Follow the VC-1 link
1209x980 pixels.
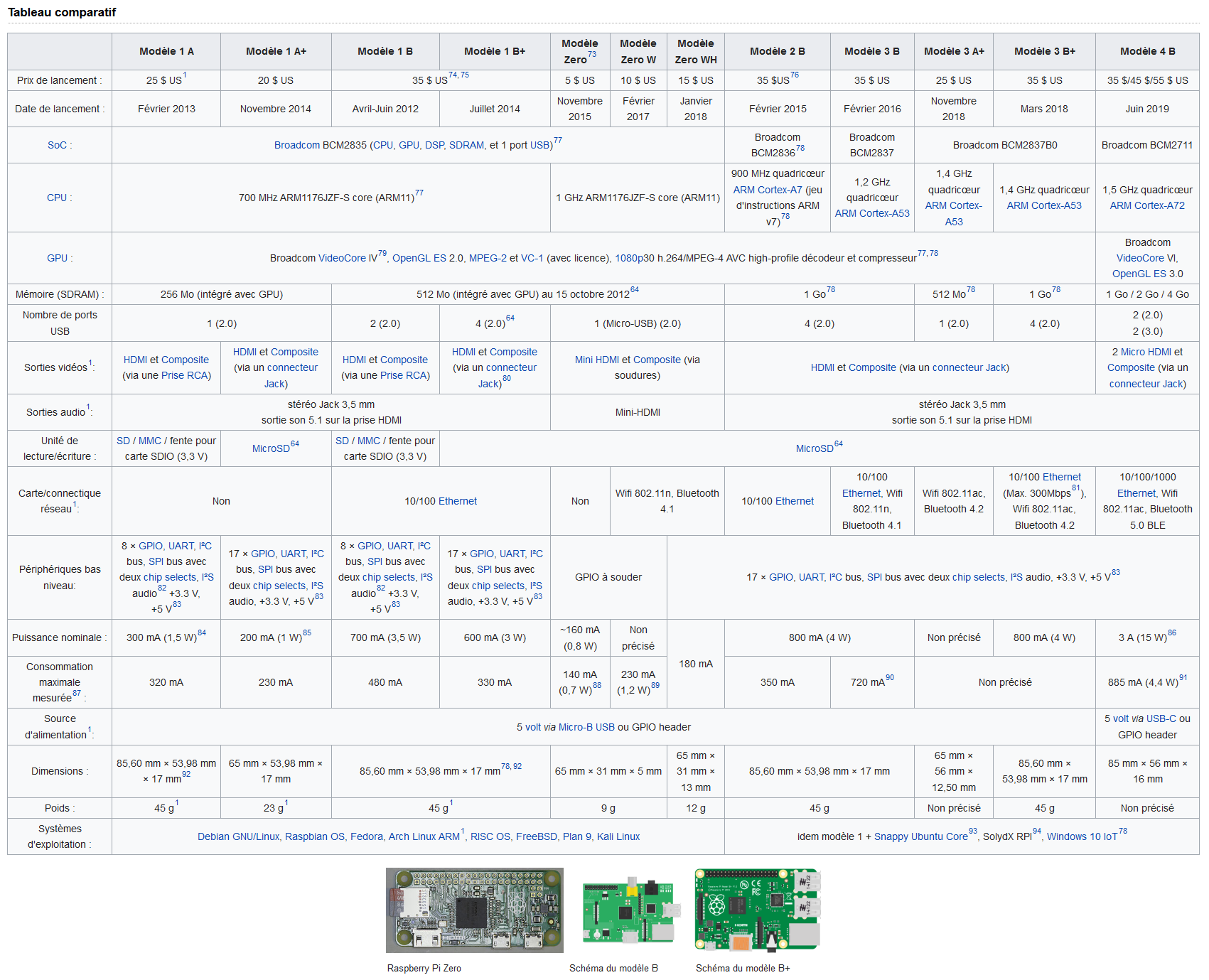pos(532,258)
